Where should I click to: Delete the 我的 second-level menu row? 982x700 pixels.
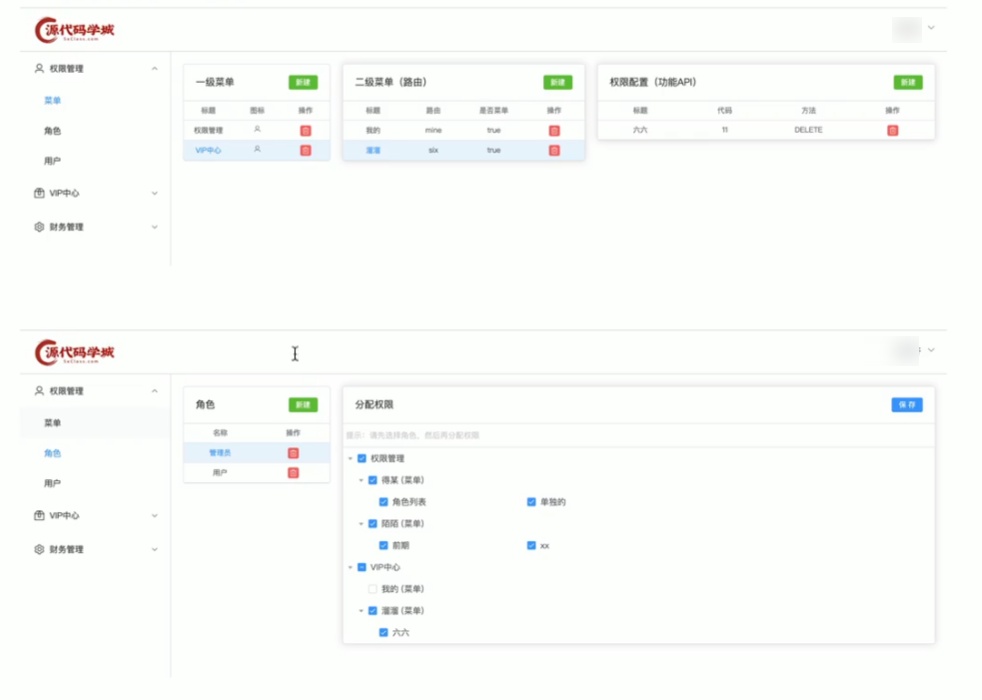click(556, 130)
